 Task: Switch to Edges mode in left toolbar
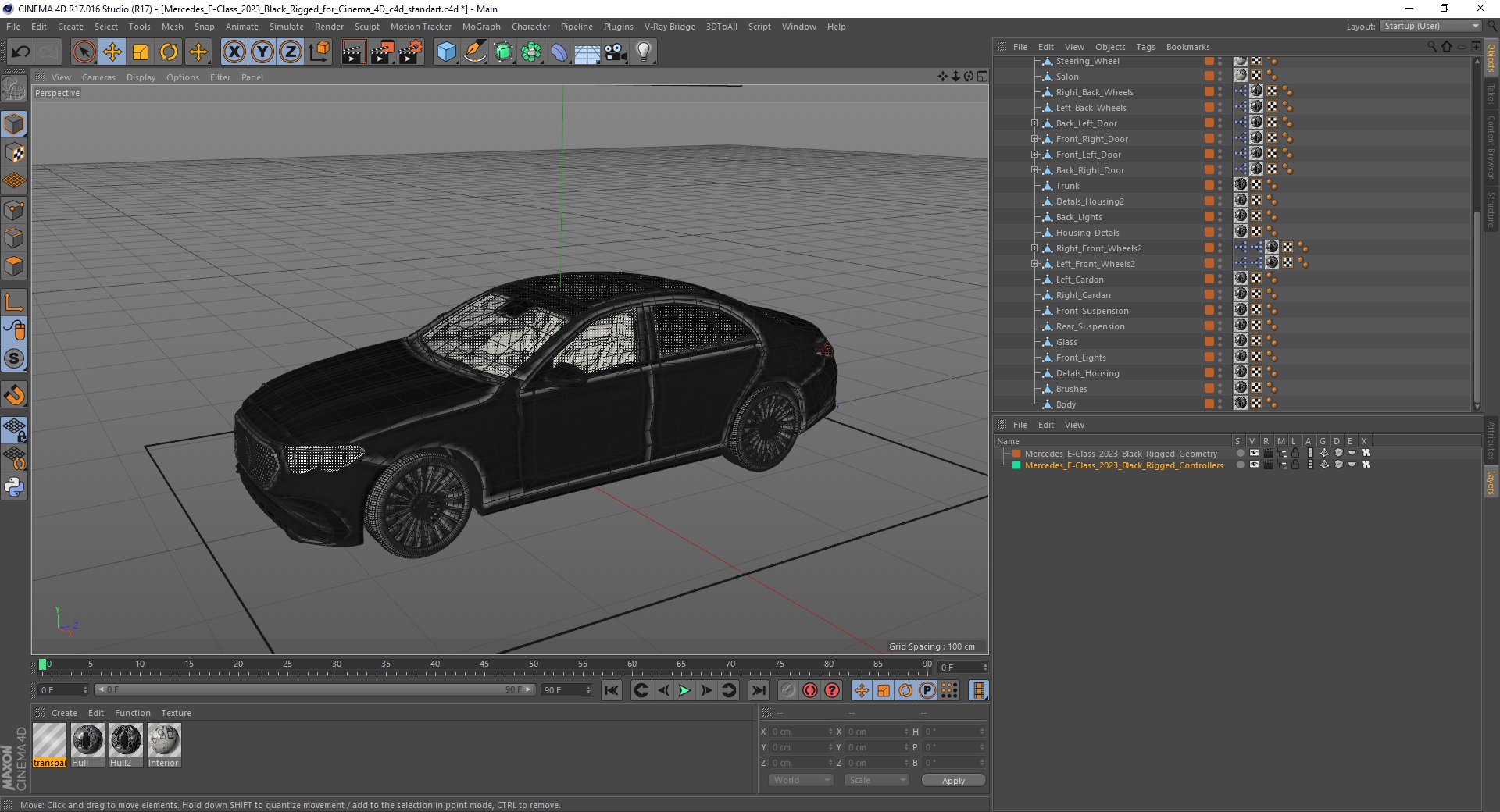pos(14,238)
